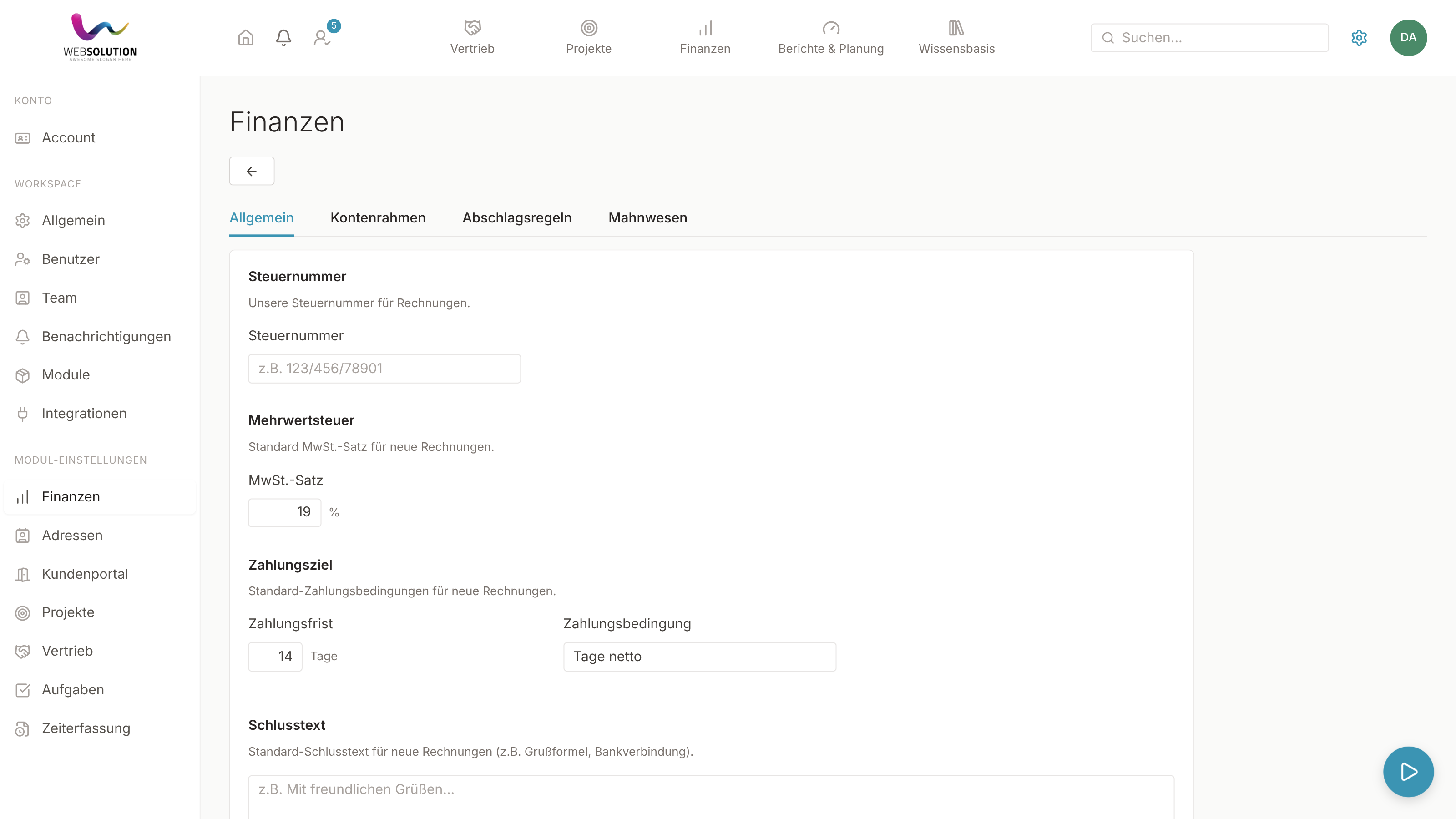Open the notifications bell icon
The image size is (1456, 819).
point(283,38)
